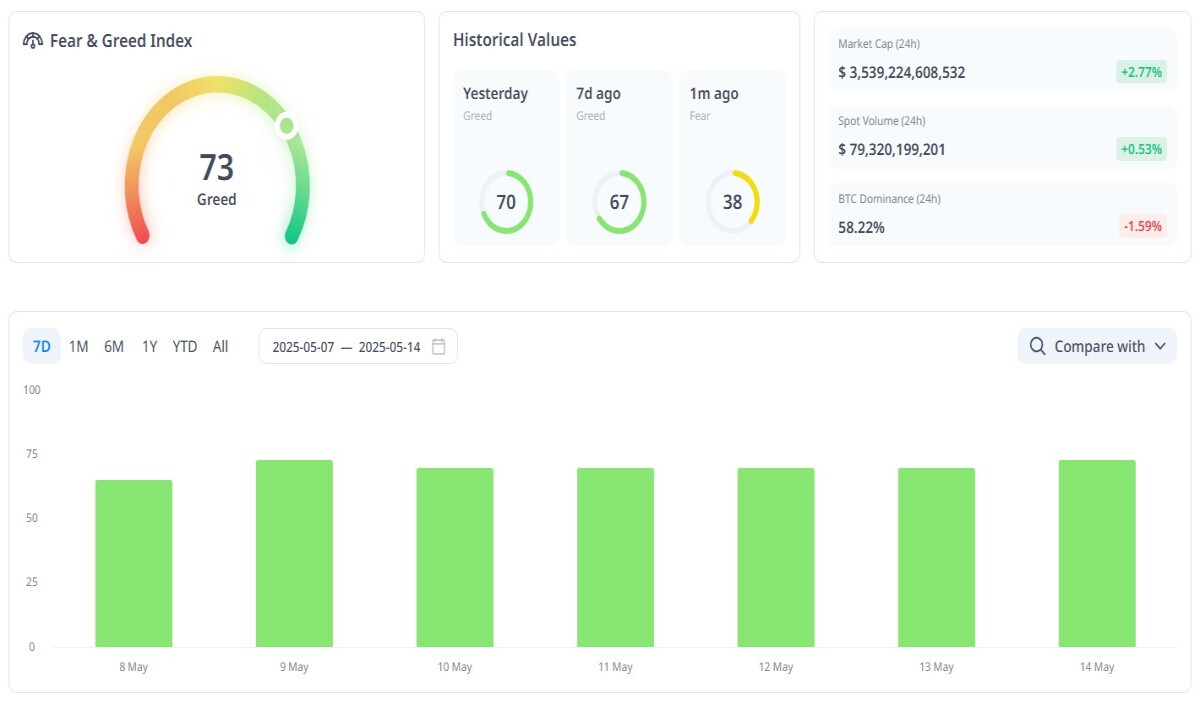
Task: Click the 11 May bar in chart
Action: [615, 557]
